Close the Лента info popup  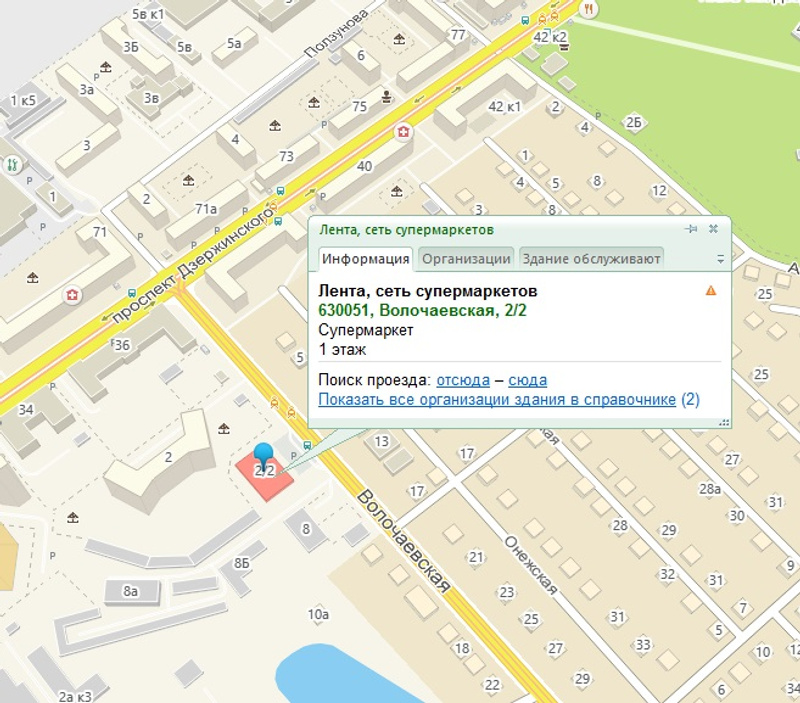(713, 229)
